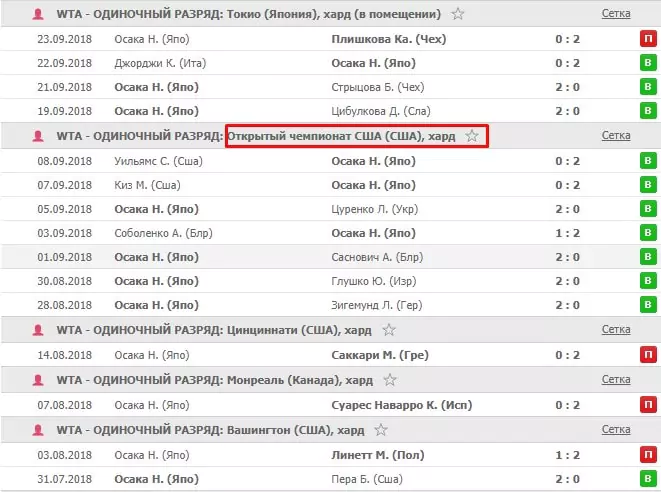Add the Cincinnati tournament to favorites with its star icon
Image resolution: width=661 pixels, height=492 pixels.
389,330
